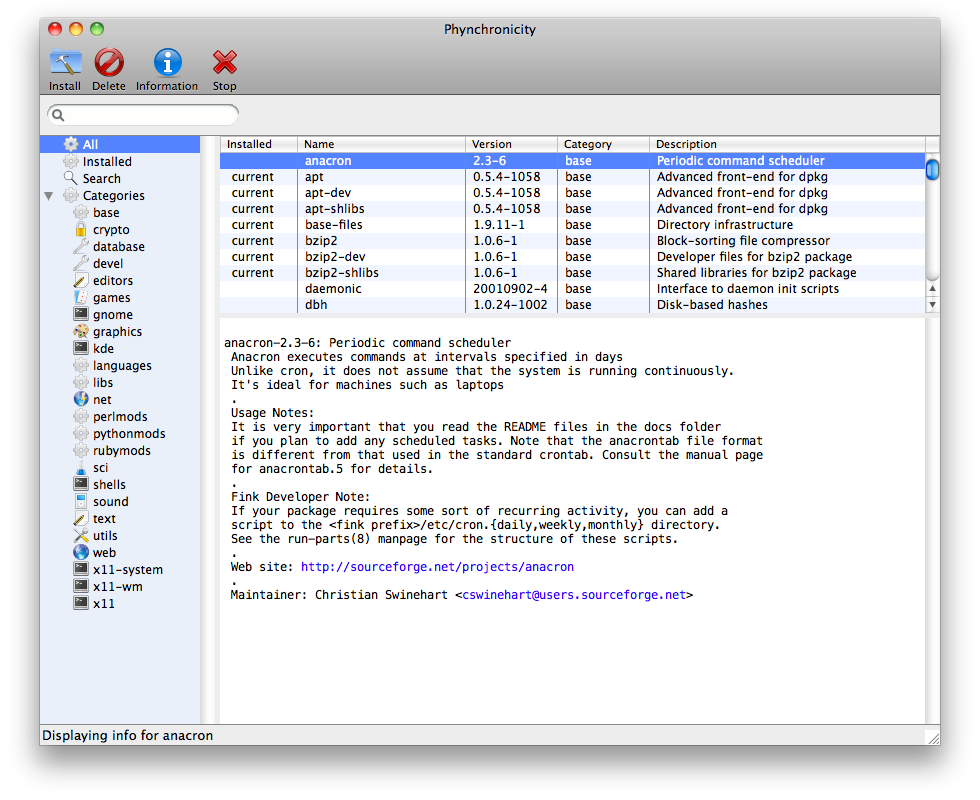This screenshot has width=980, height=800.
Task: Click the package list scrollbar thumb
Action: pyautogui.click(x=932, y=169)
